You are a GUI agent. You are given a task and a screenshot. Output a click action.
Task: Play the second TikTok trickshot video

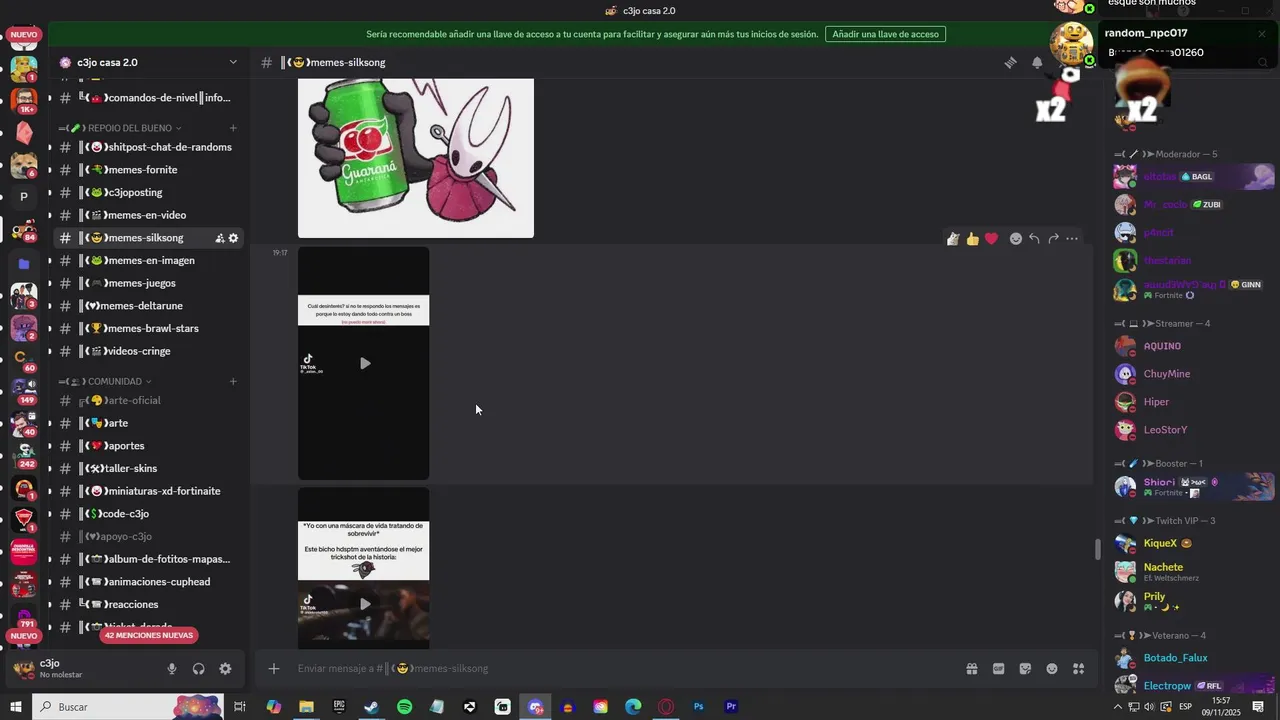point(364,604)
